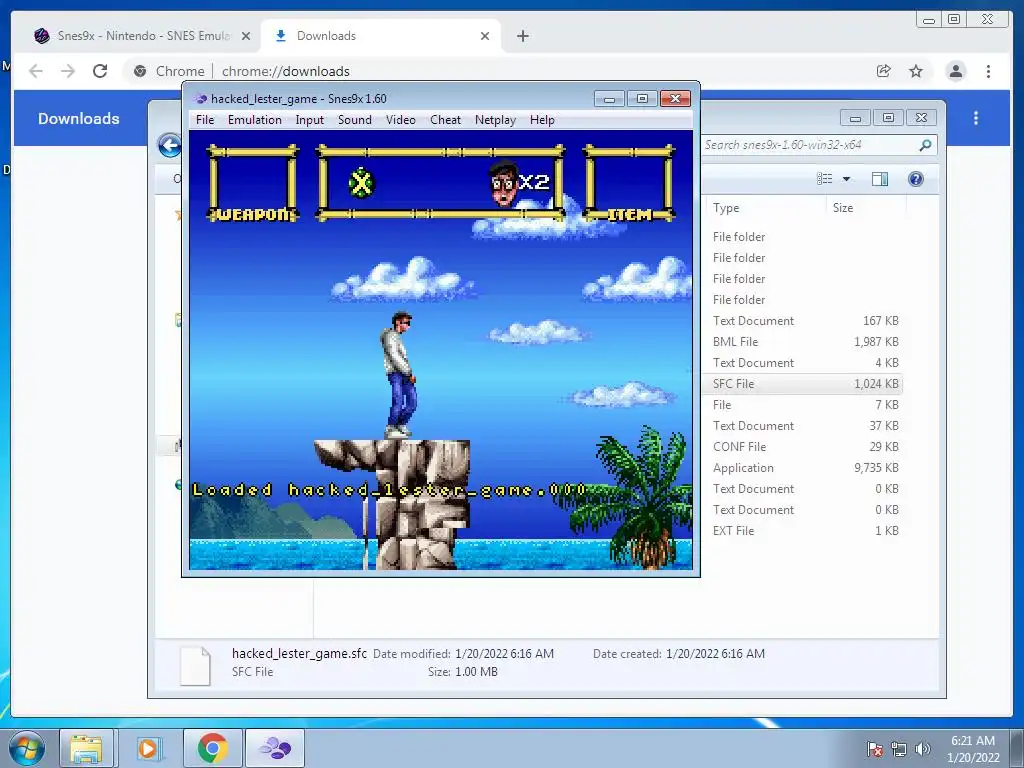Open the Windows Start menu

(27, 748)
